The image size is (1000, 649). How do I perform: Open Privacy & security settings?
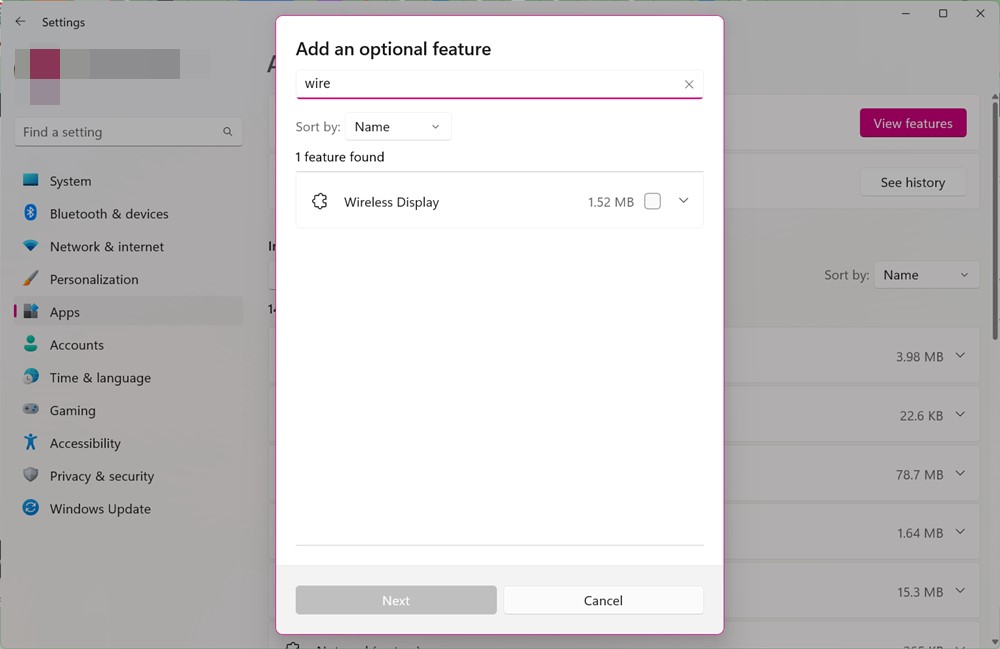102,475
